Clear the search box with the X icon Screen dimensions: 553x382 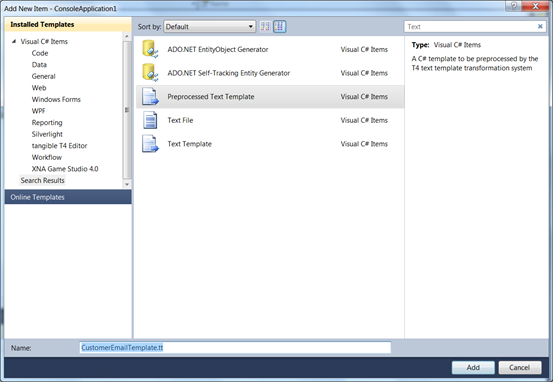pyautogui.click(x=540, y=26)
